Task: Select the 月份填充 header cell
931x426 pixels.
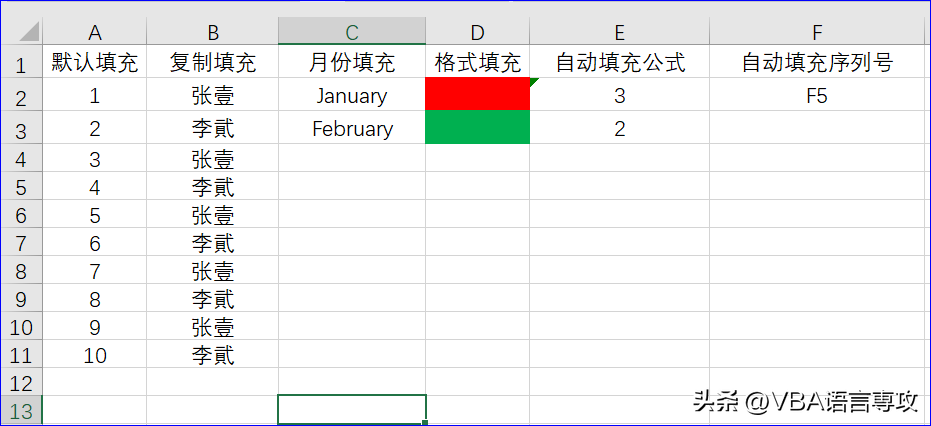Action: click(351, 64)
